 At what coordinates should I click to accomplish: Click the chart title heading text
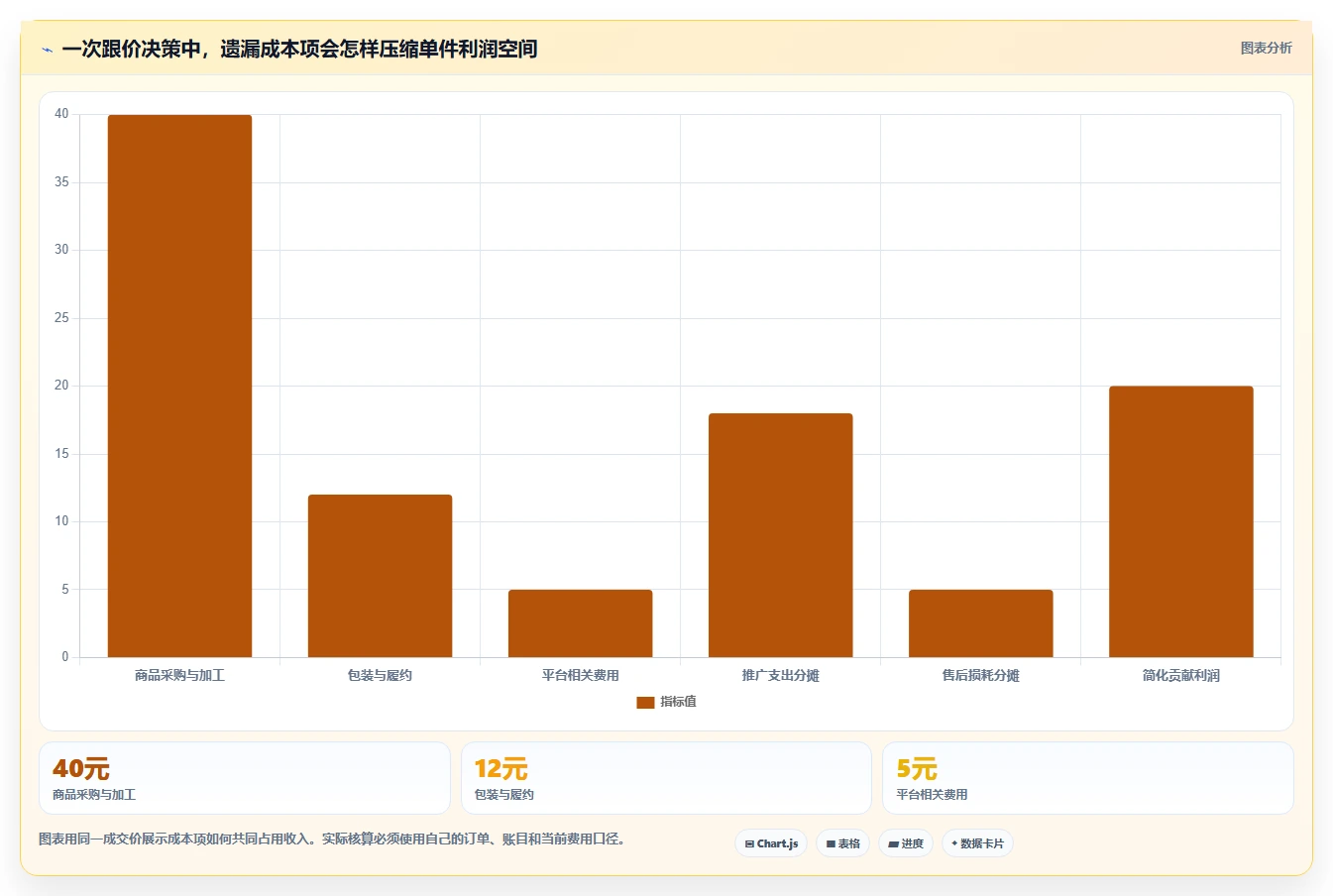tap(299, 49)
